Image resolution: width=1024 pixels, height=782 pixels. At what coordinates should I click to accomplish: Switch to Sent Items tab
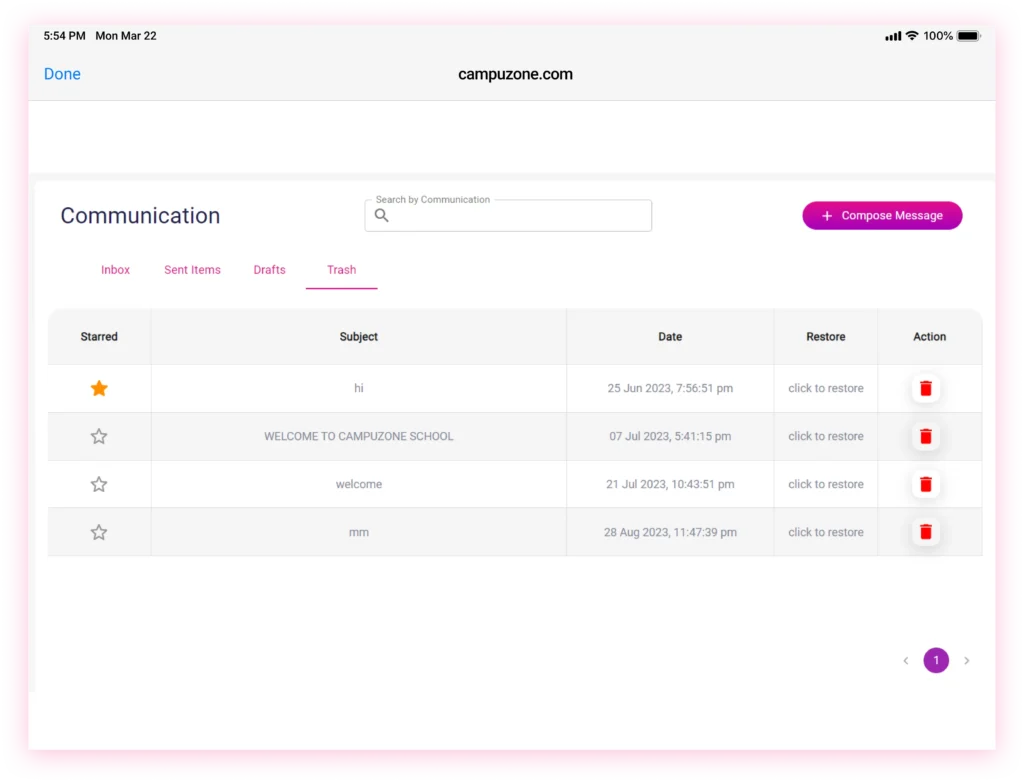(x=192, y=270)
